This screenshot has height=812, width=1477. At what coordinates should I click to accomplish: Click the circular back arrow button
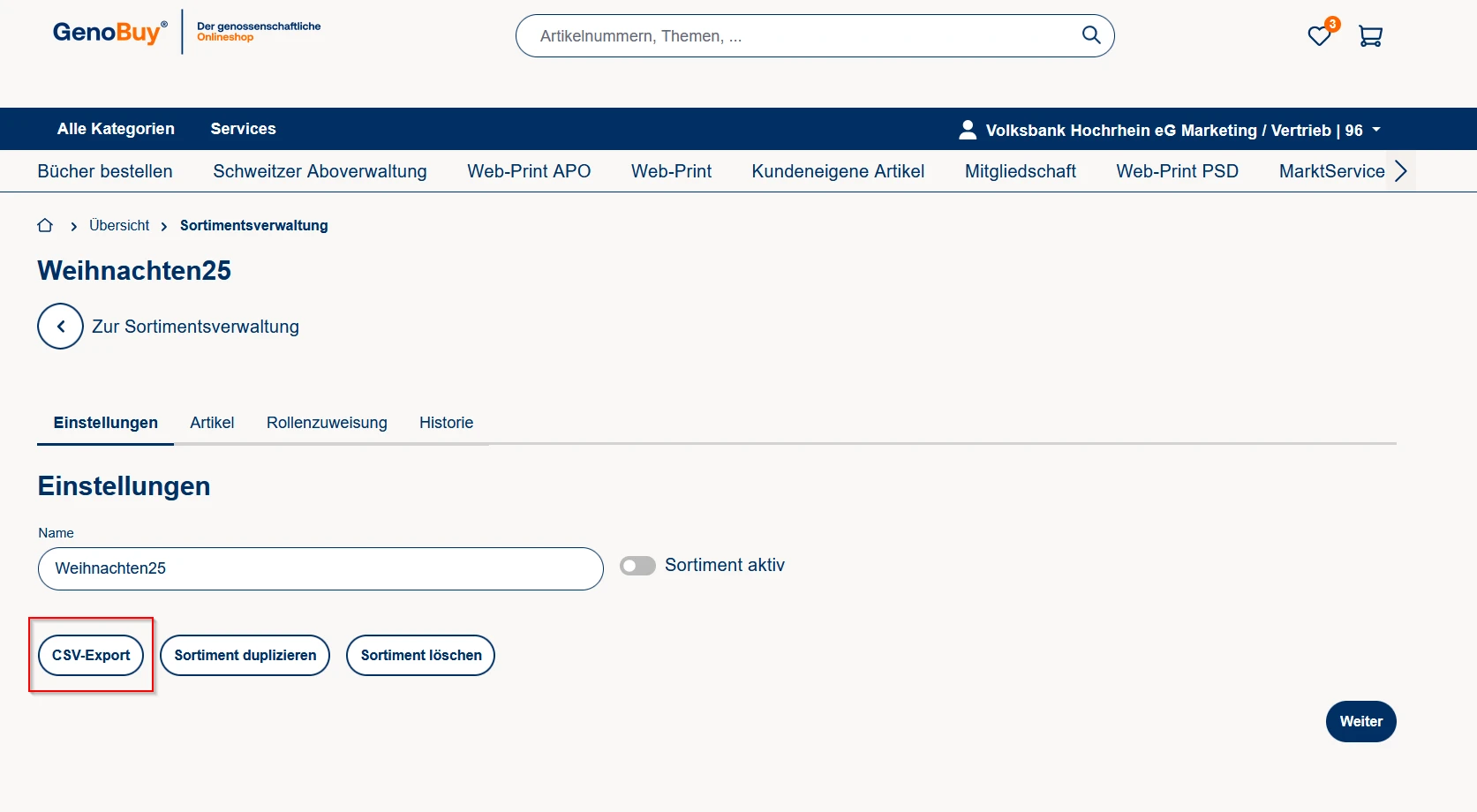point(60,327)
